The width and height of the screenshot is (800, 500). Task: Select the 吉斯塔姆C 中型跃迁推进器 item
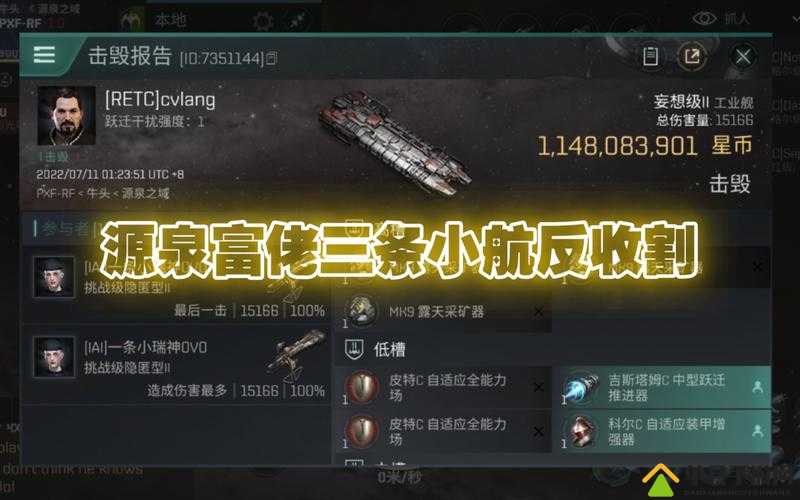pos(665,387)
